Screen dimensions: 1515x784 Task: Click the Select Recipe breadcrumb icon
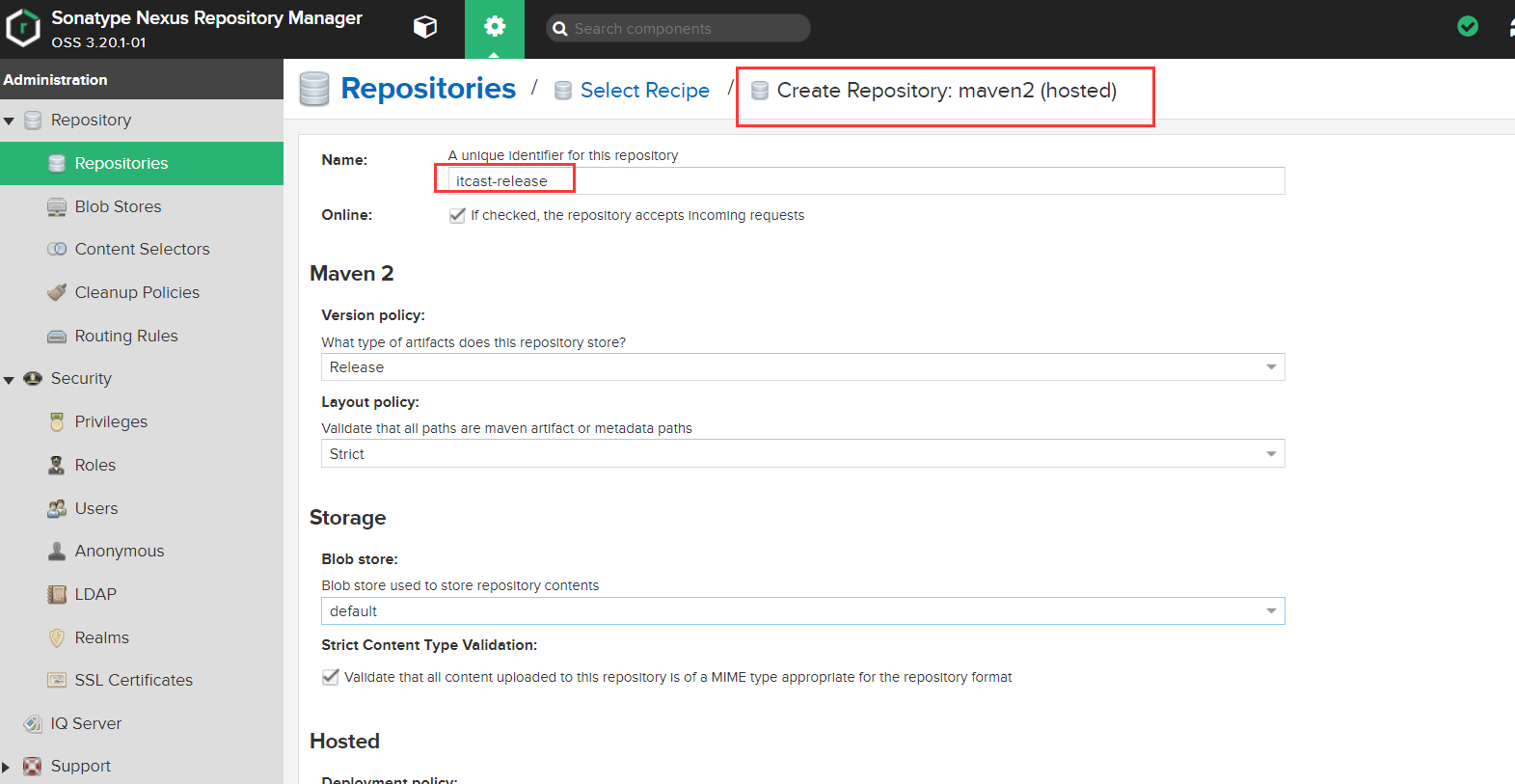pos(563,91)
